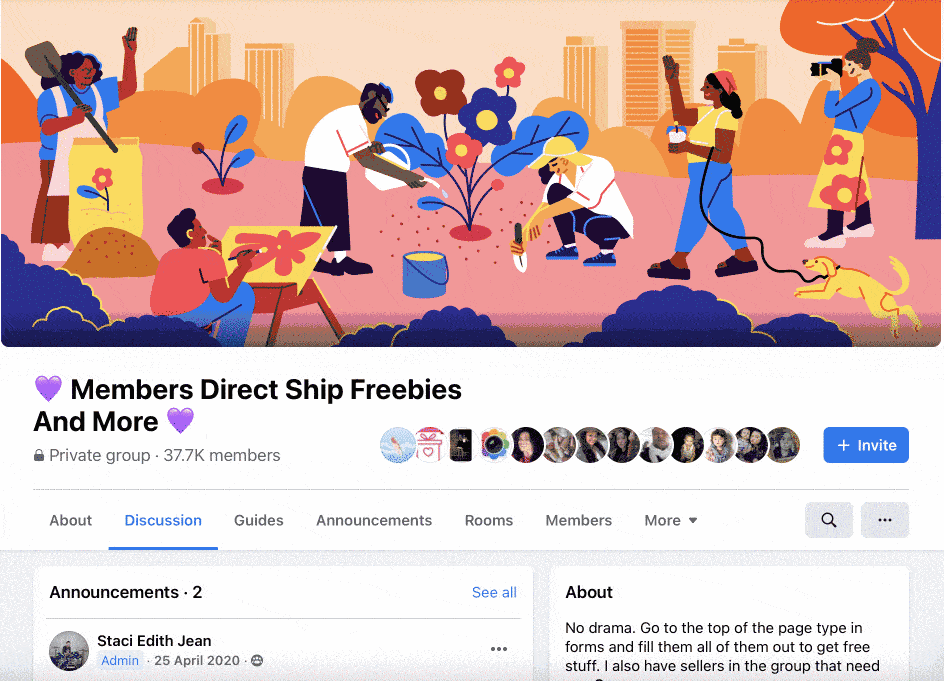Select the Announcements tab
Viewport: 944px width, 681px height.
coord(374,520)
